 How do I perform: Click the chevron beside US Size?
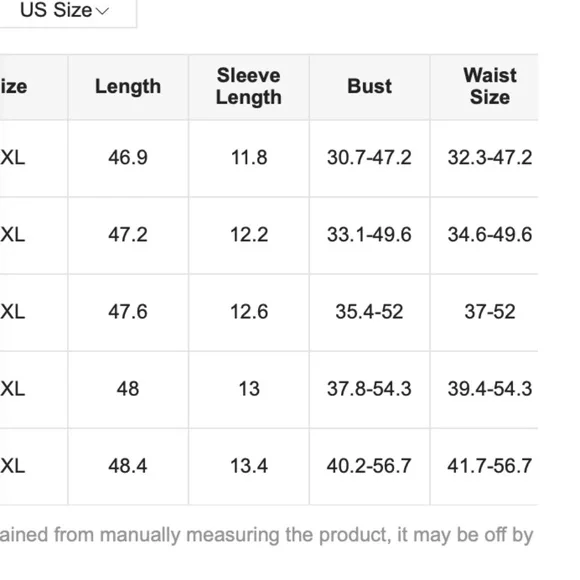click(102, 11)
